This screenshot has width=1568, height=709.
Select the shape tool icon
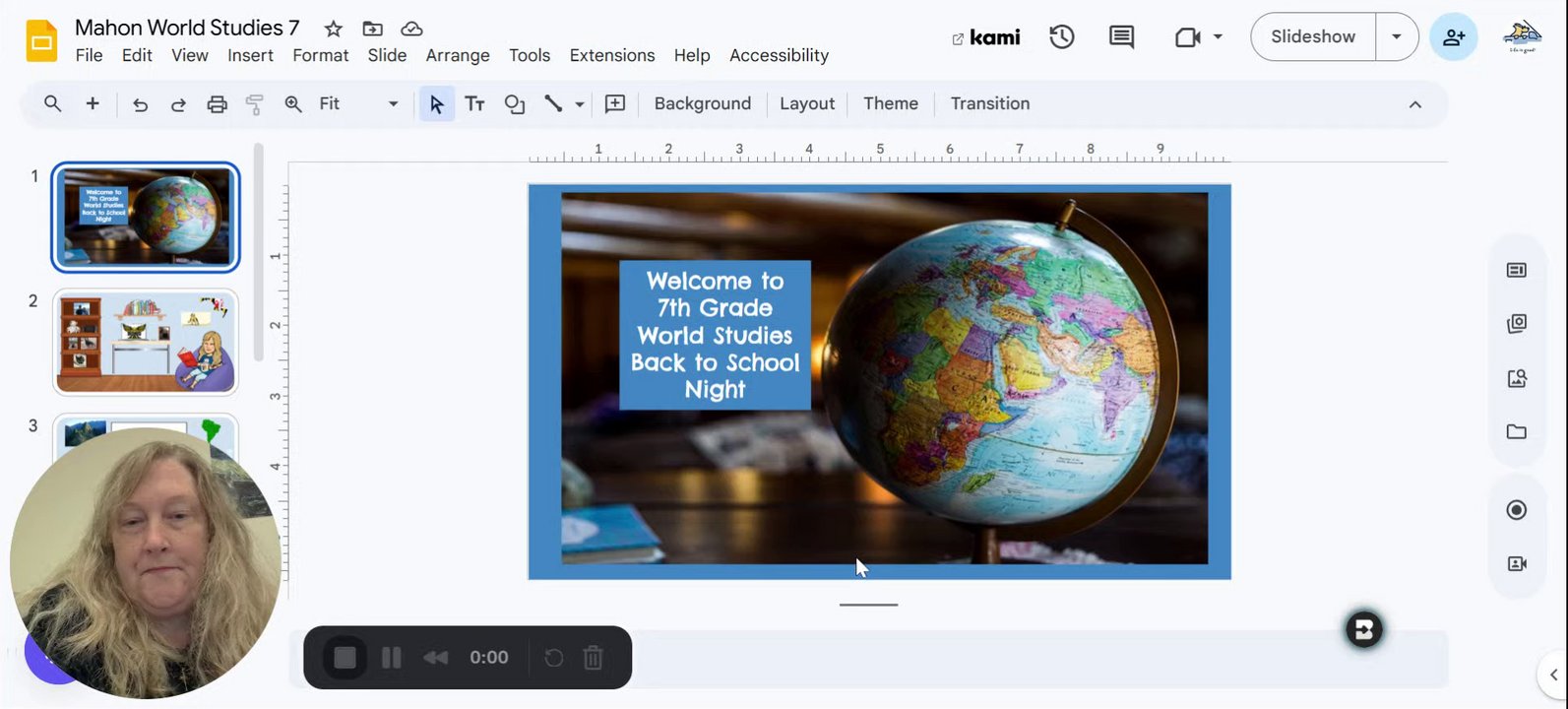click(x=514, y=104)
